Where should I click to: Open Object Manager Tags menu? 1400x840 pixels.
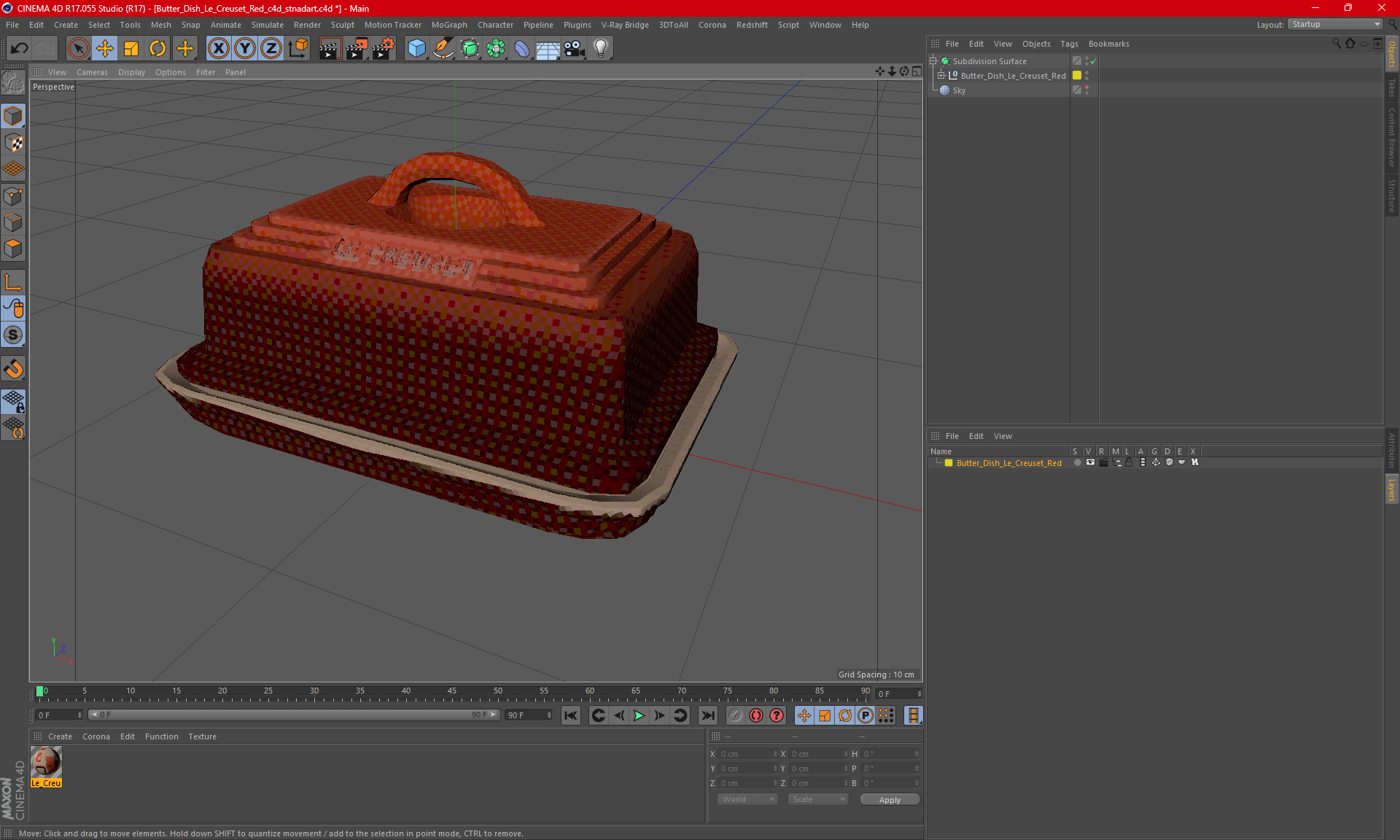(1069, 44)
